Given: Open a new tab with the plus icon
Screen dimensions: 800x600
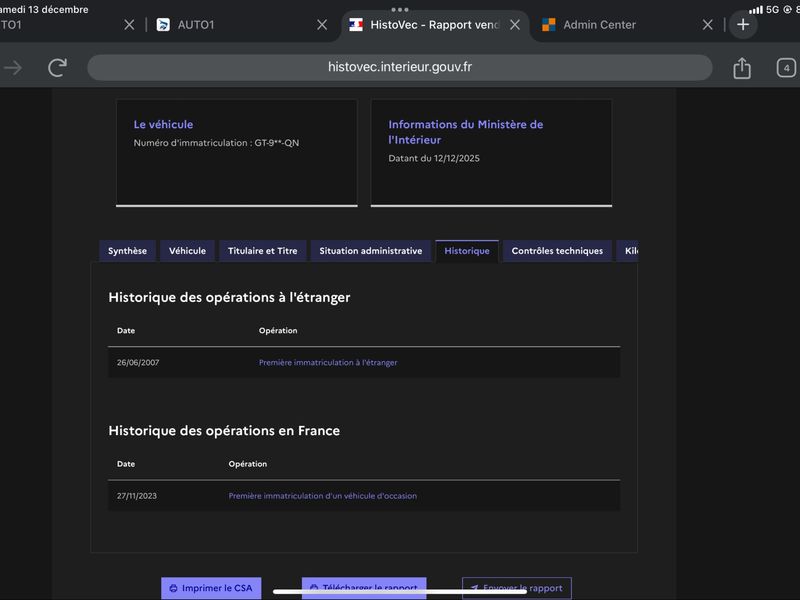Looking at the screenshot, I should (x=743, y=25).
